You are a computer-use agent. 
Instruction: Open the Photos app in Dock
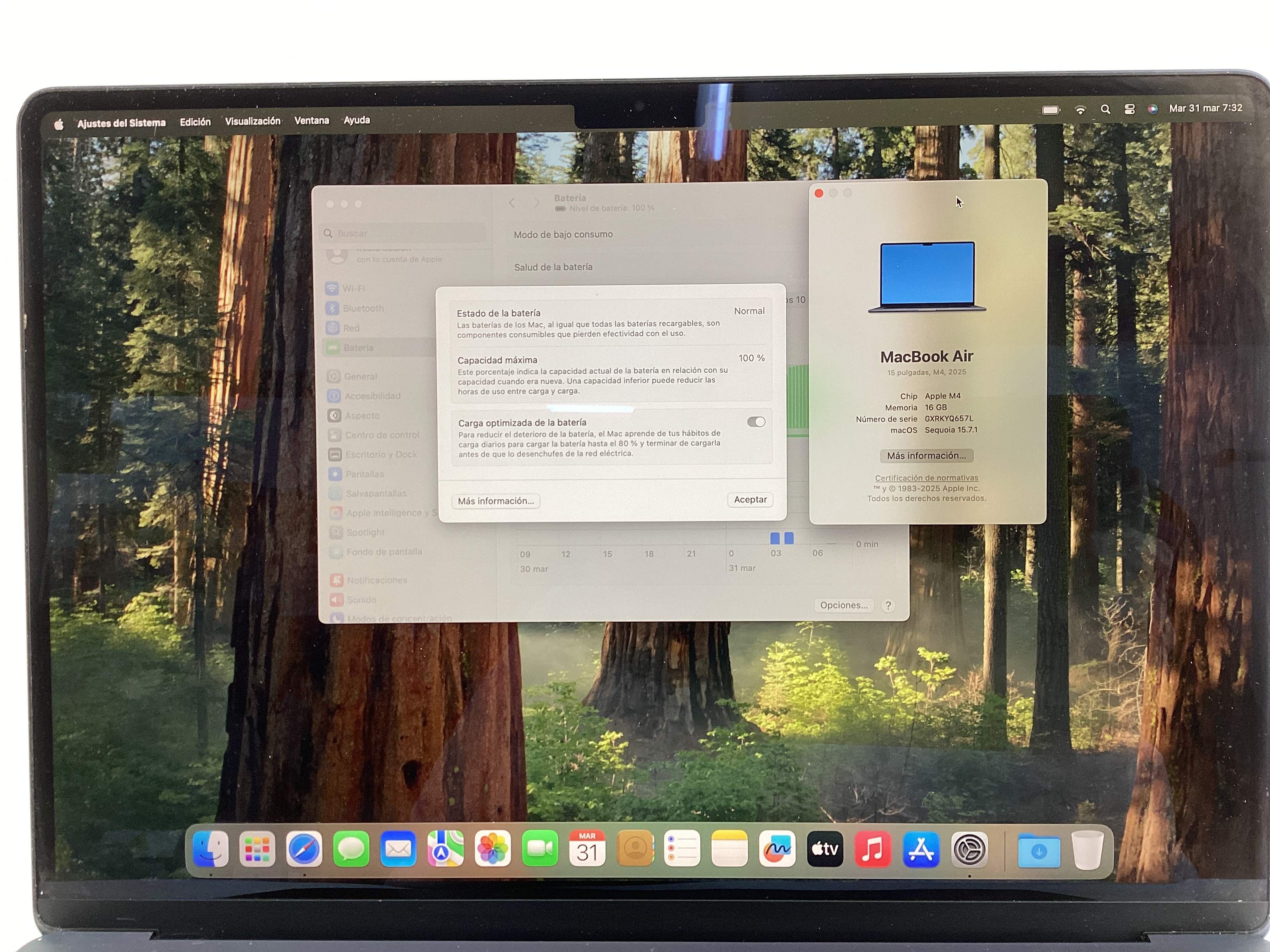pos(493,849)
